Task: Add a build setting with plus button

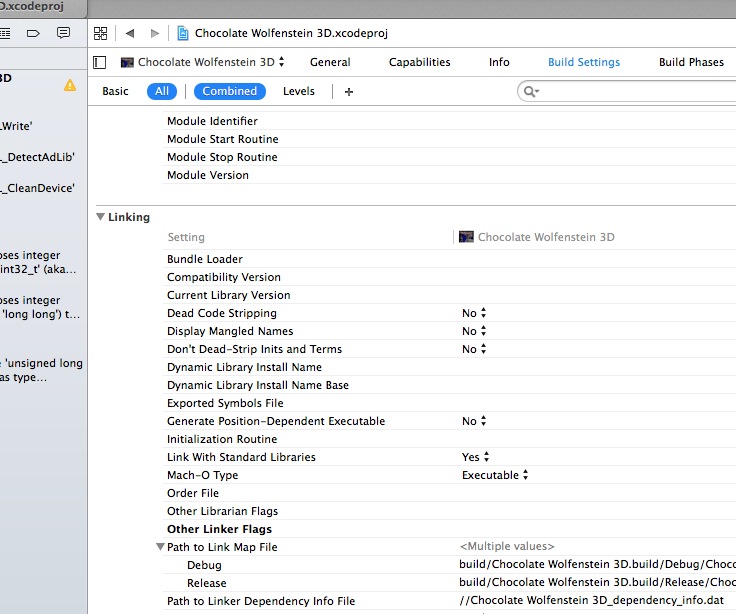Action: coord(349,92)
